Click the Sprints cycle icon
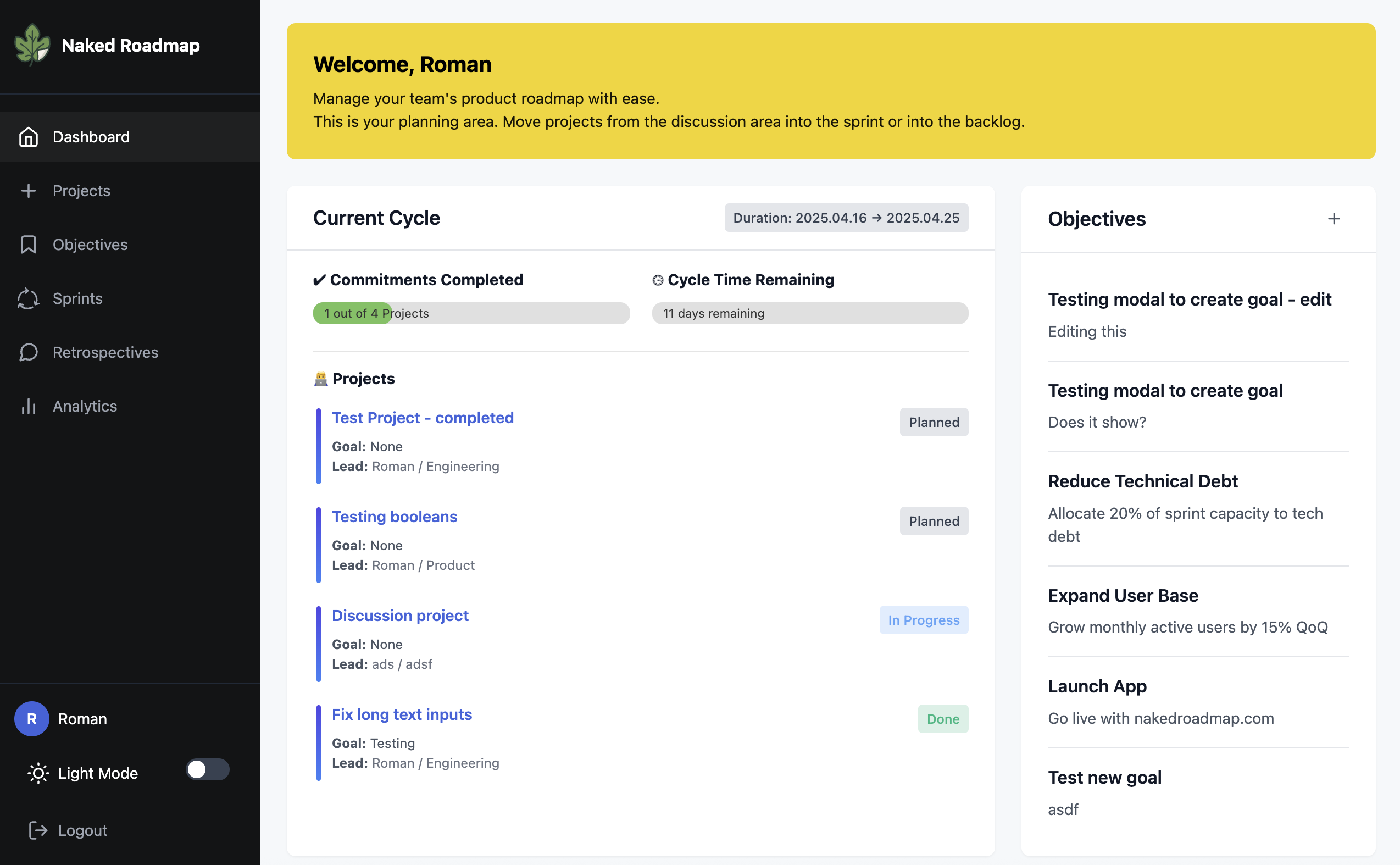 tap(29, 298)
